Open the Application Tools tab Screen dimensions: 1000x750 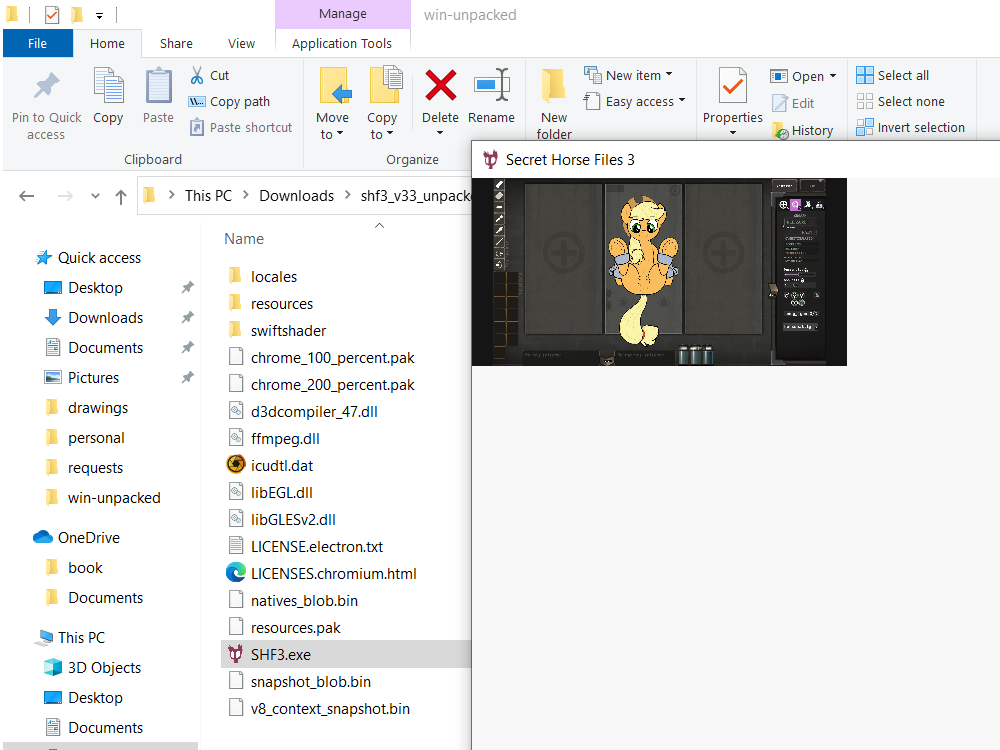(x=342, y=43)
